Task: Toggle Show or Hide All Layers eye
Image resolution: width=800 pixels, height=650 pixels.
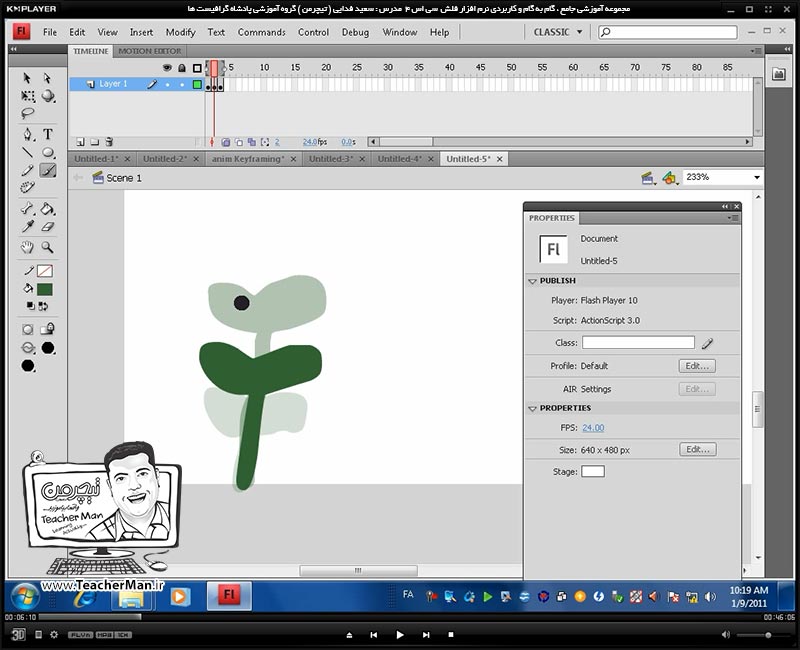Action: 167,68
